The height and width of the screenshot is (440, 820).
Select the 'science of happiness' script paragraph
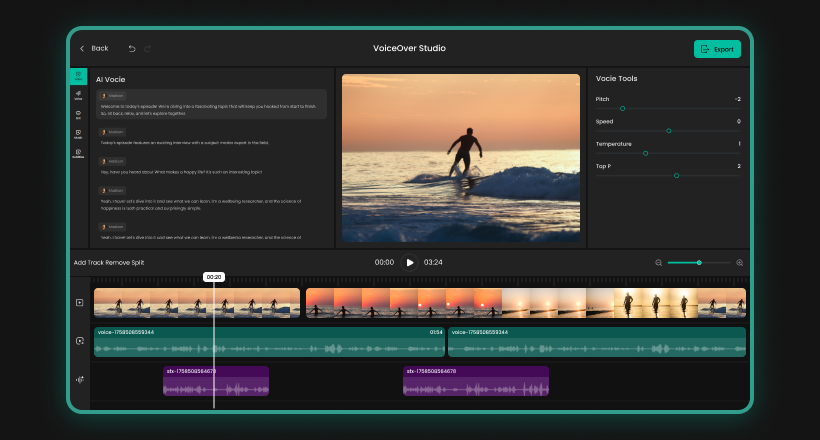[x=201, y=205]
